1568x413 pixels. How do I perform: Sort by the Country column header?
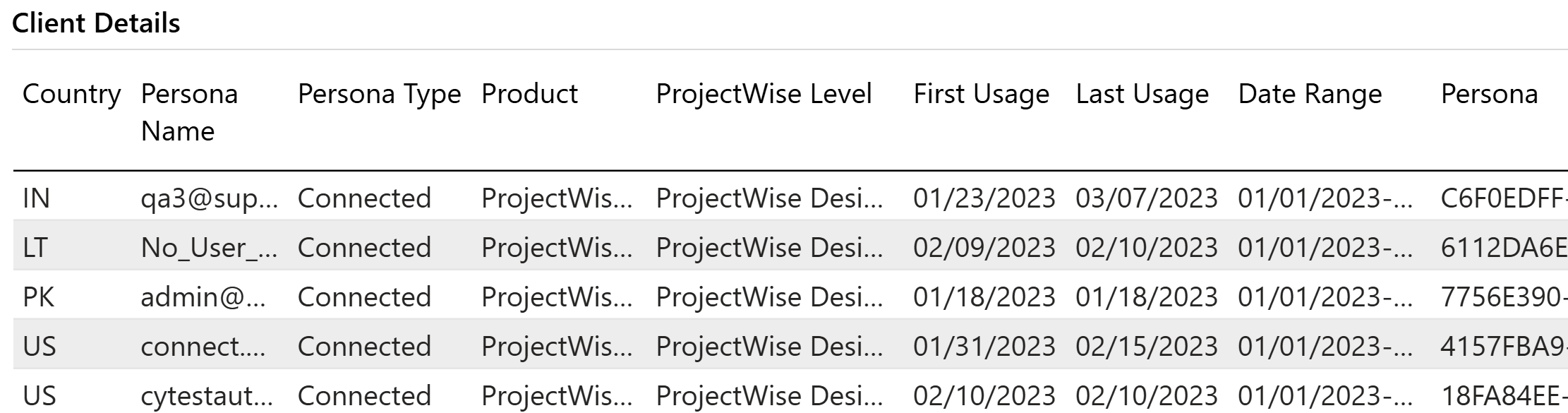point(71,94)
